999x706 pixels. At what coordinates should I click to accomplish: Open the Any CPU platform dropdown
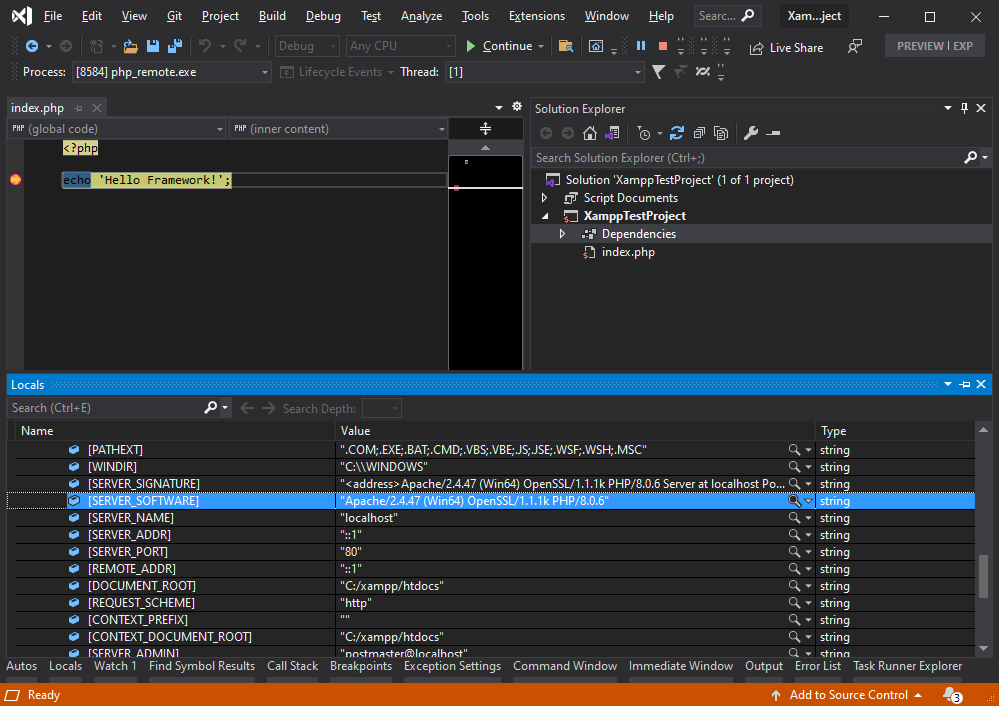tap(401, 46)
